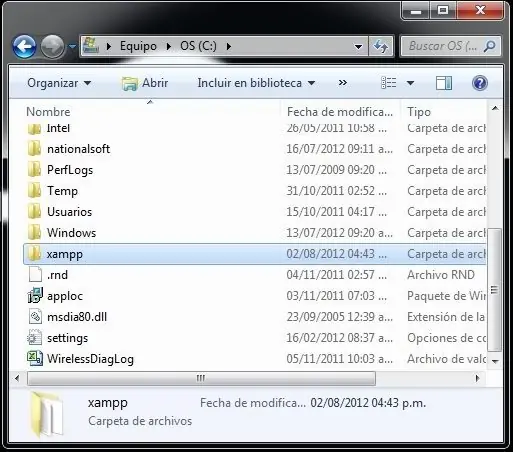The width and height of the screenshot is (513, 452).
Task: Click the msdia80.dll file name
Action: pos(77,317)
